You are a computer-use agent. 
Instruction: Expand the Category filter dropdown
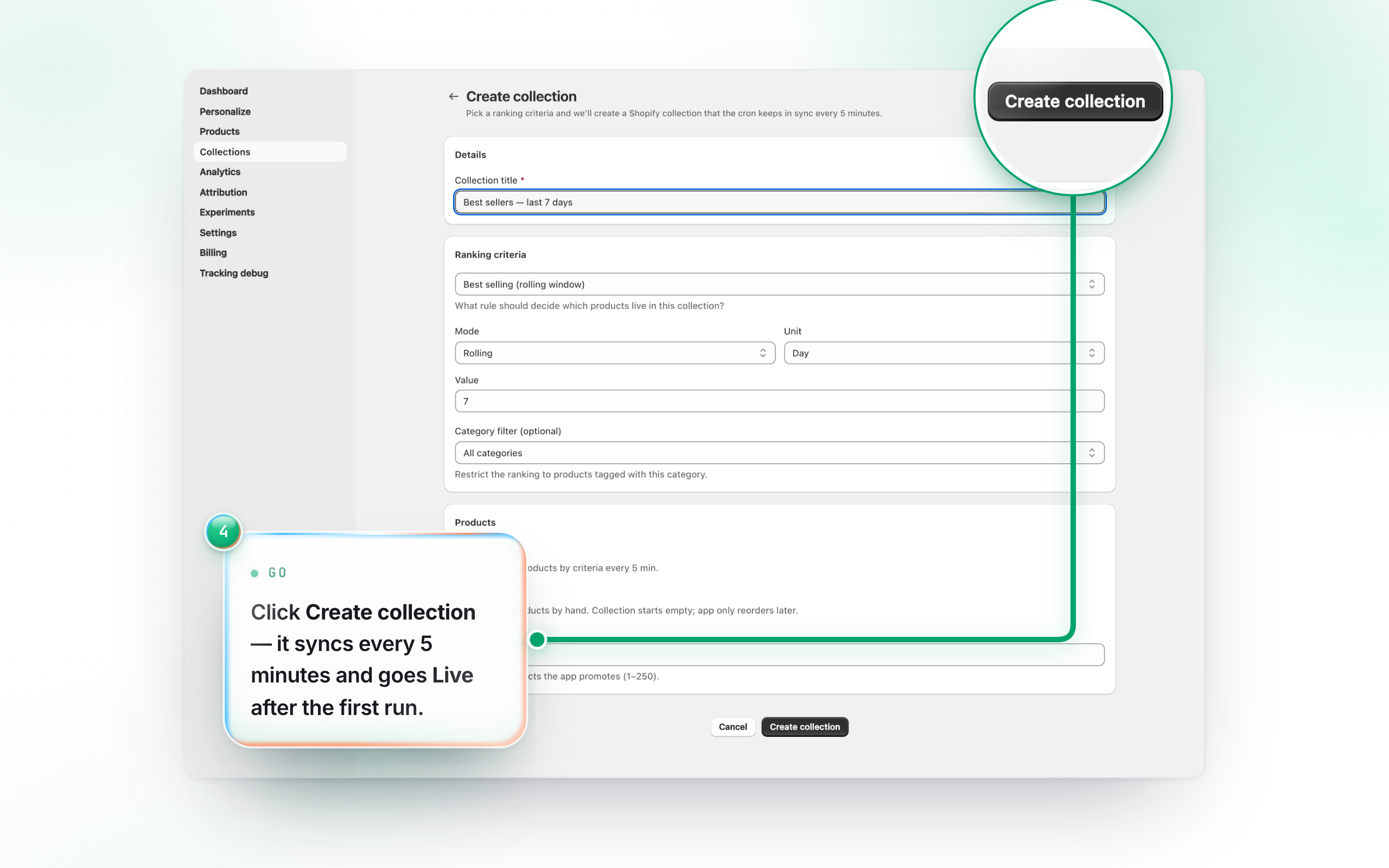pyautogui.click(x=780, y=453)
